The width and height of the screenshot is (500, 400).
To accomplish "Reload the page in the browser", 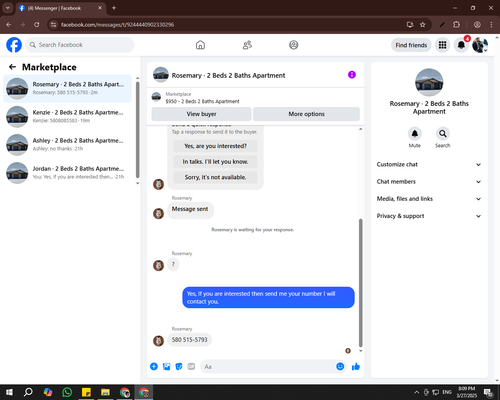I will pos(37,25).
